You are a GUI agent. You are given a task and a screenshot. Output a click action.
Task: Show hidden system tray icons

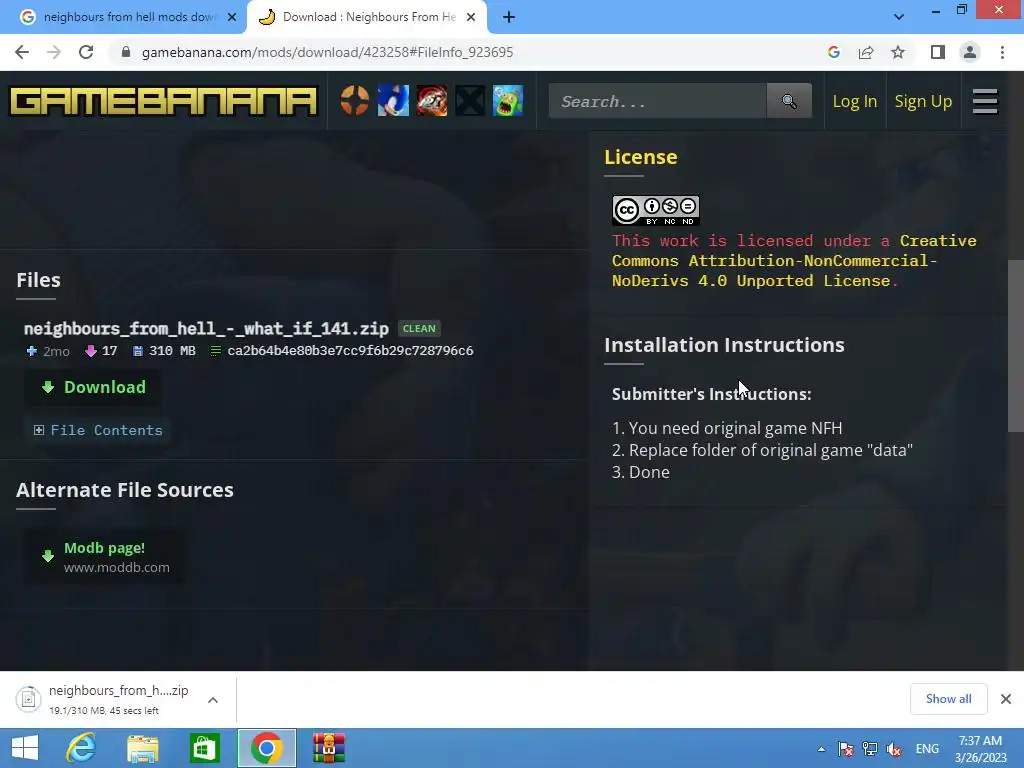[821, 749]
